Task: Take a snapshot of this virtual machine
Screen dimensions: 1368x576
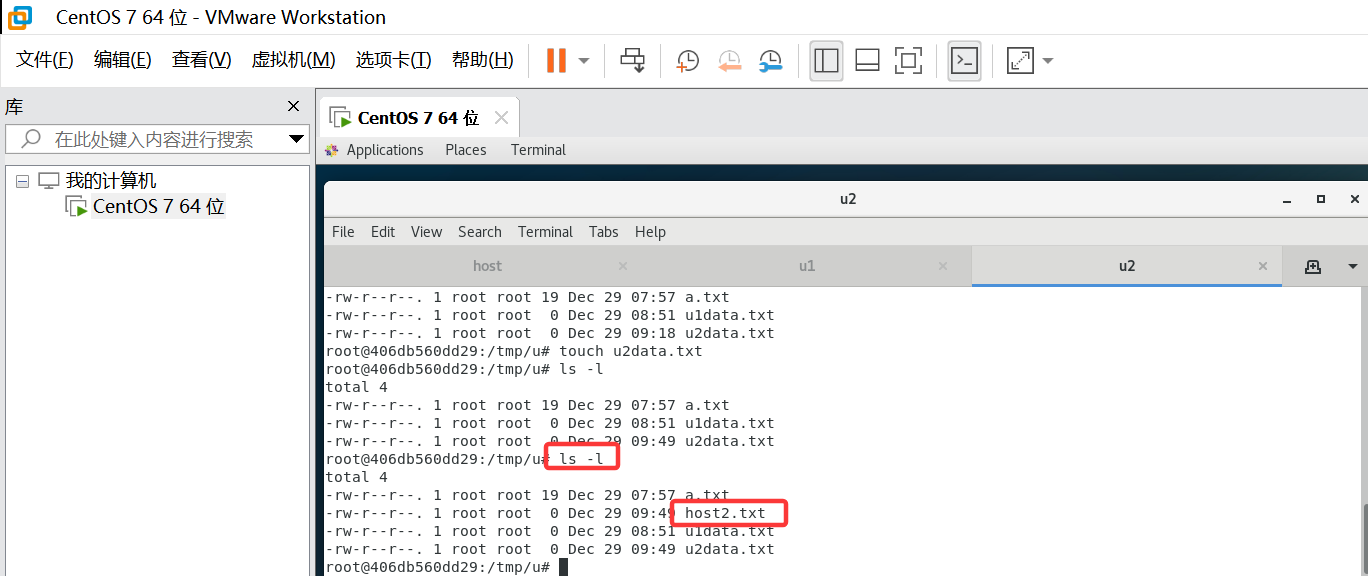Action: point(687,60)
